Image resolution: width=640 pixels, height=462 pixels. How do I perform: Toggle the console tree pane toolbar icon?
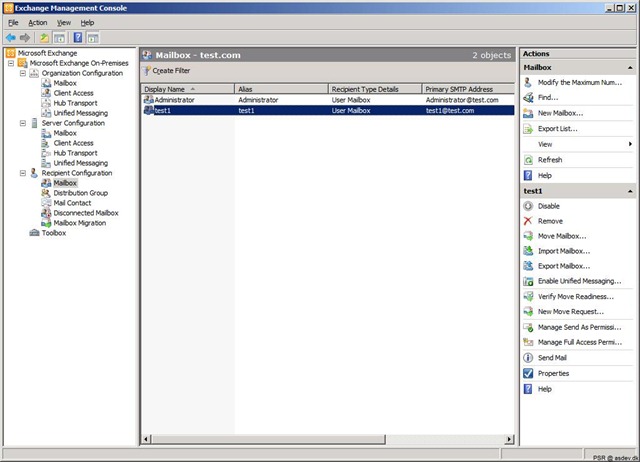[60, 38]
